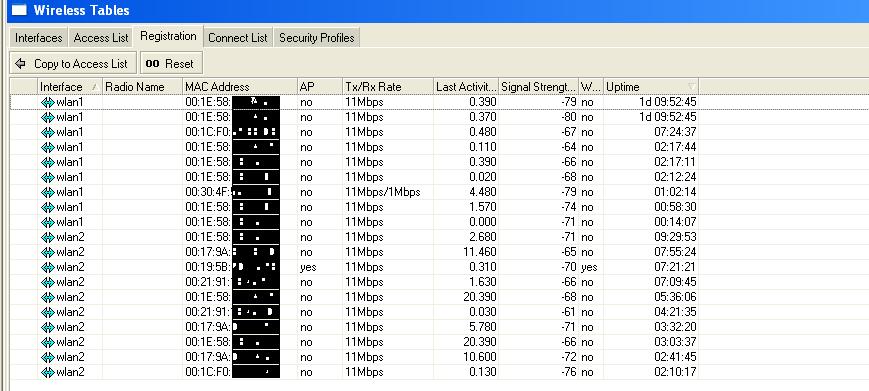Switch to the Interfaces tab

tap(39, 38)
